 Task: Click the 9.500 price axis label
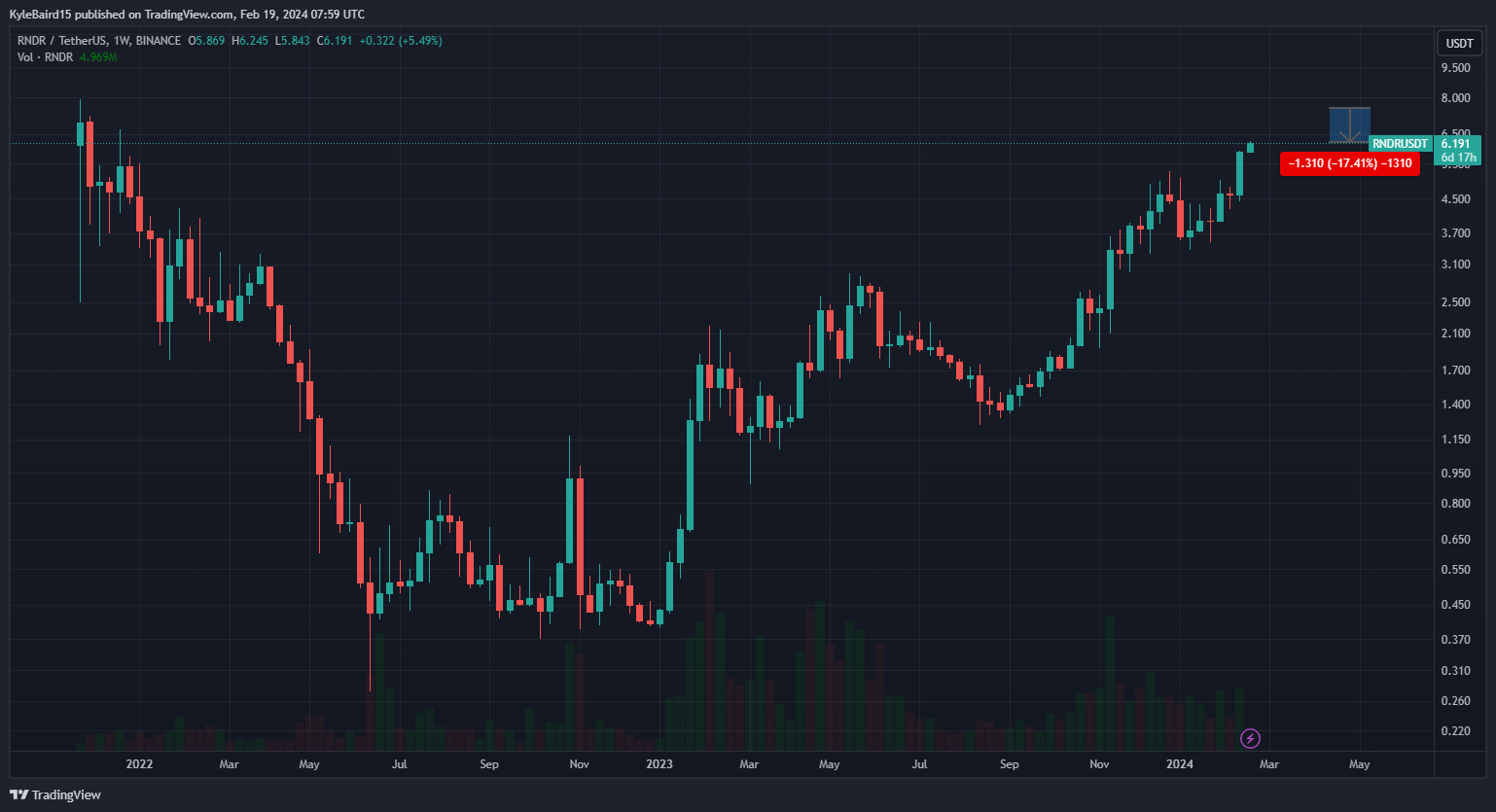coord(1456,68)
